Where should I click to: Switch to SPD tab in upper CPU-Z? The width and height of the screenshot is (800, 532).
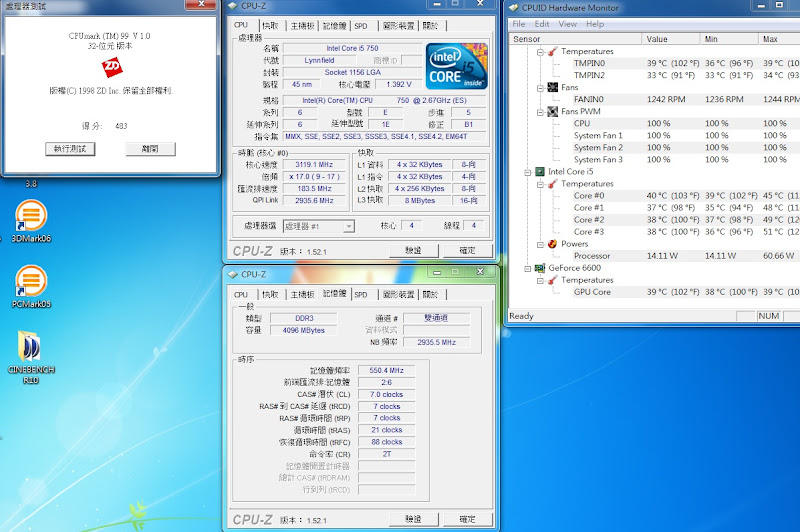click(x=361, y=26)
